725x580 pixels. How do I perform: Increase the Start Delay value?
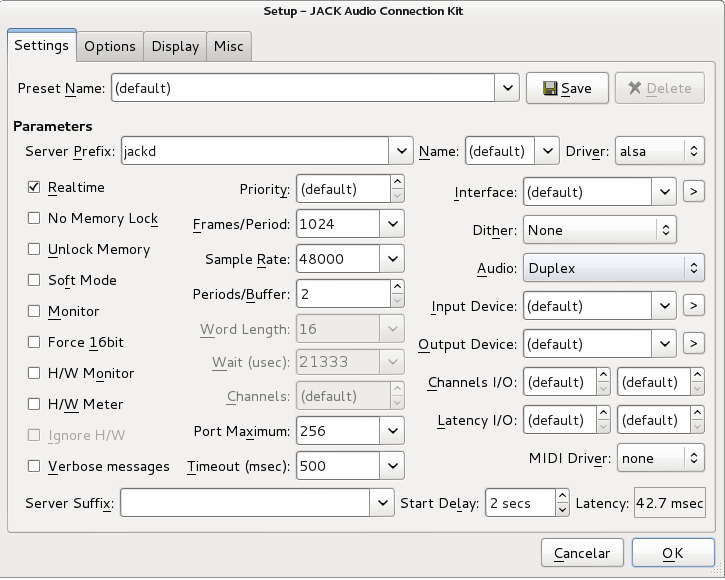(562, 496)
